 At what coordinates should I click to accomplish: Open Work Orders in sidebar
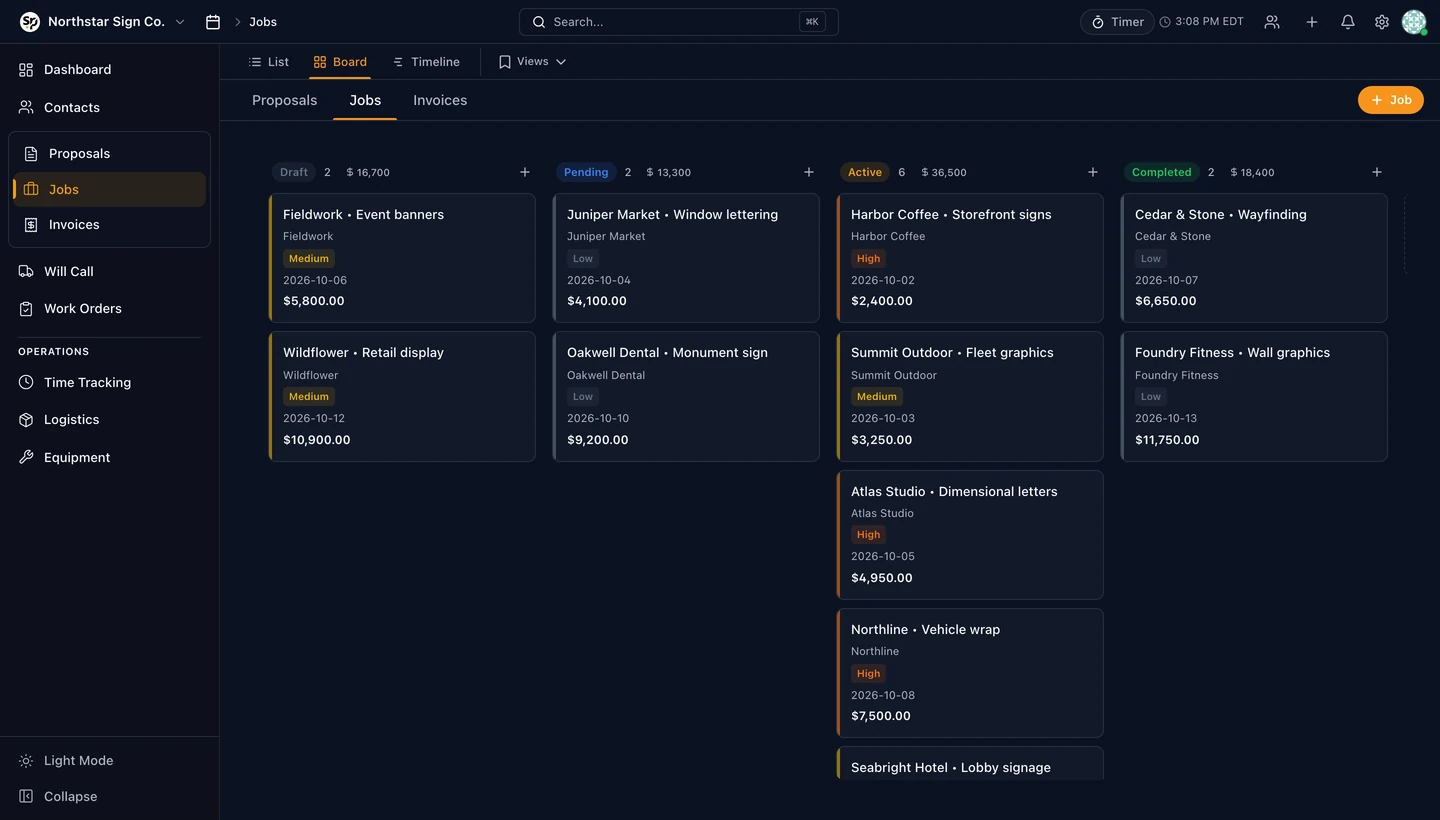coord(109,309)
